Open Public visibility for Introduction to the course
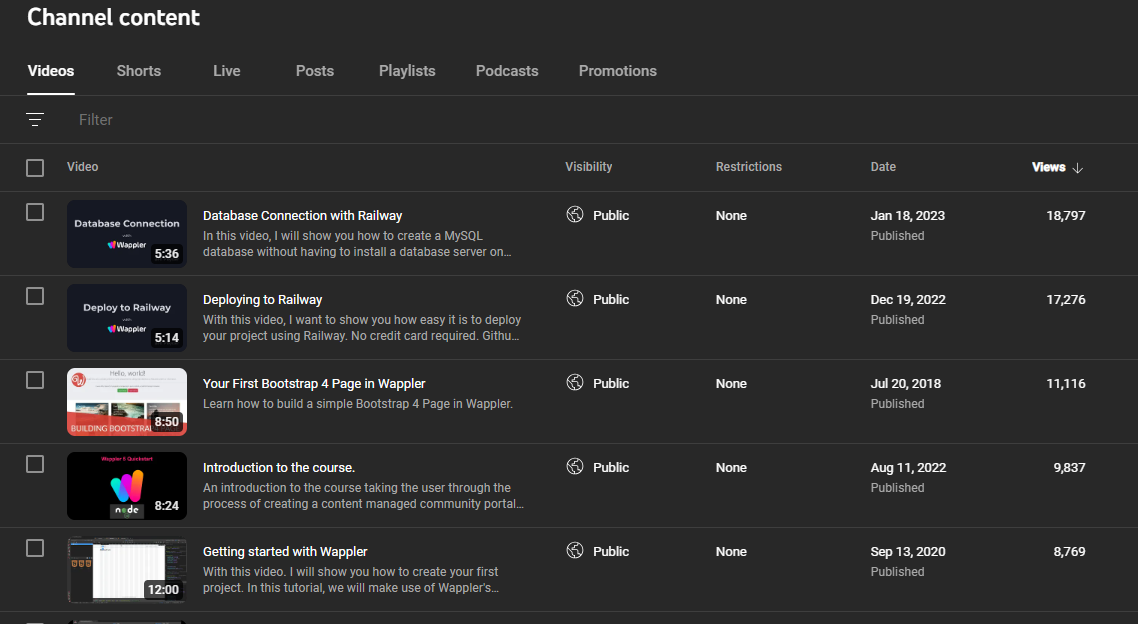 coord(611,468)
